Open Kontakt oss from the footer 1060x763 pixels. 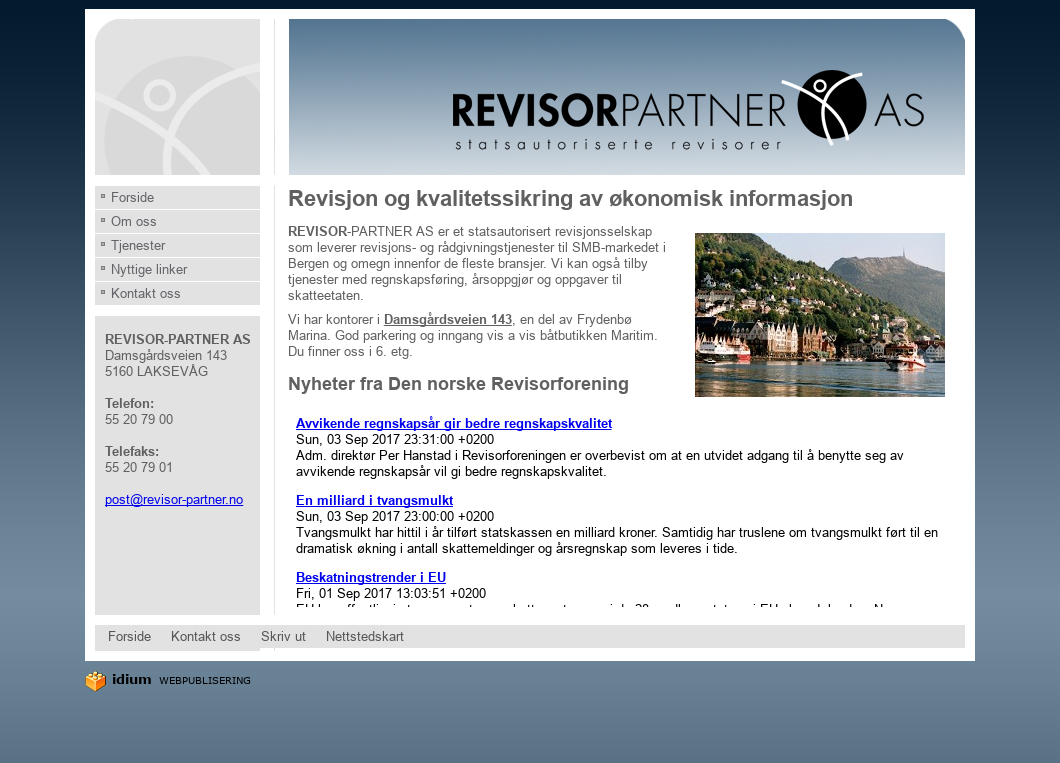click(x=205, y=636)
